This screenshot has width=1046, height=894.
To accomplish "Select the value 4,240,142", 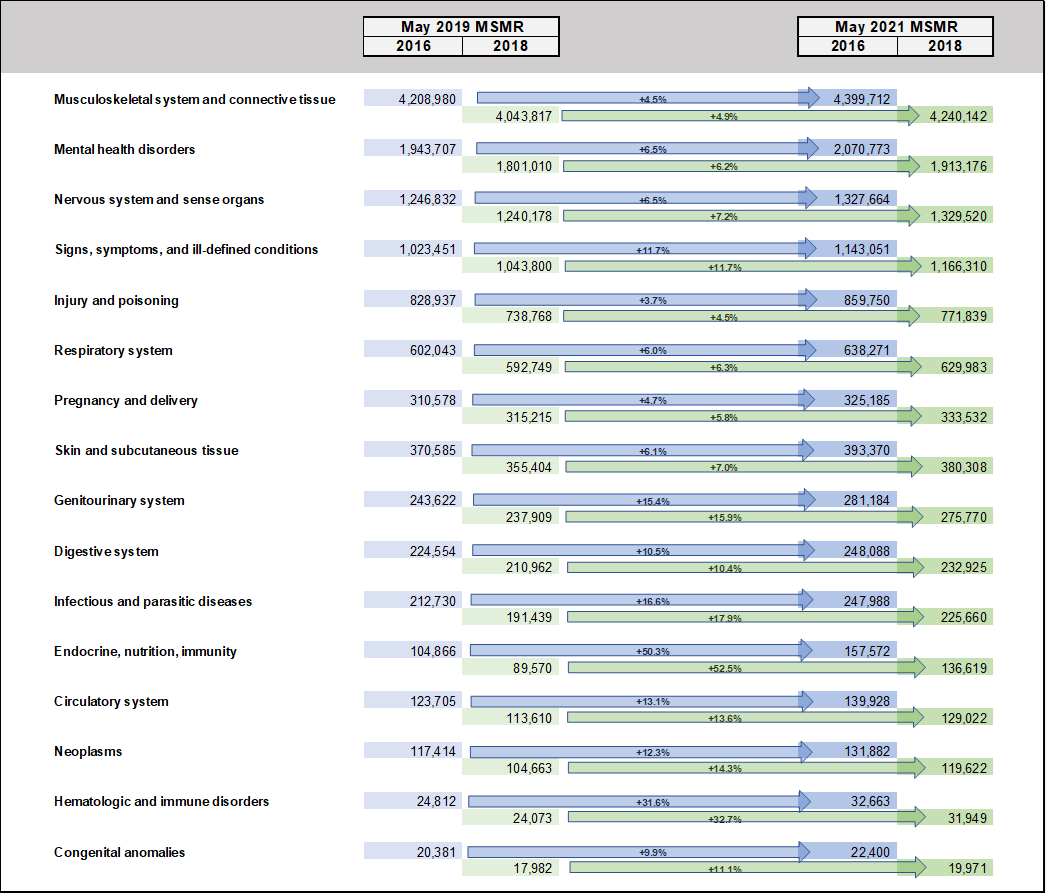I will pyautogui.click(x=958, y=116).
